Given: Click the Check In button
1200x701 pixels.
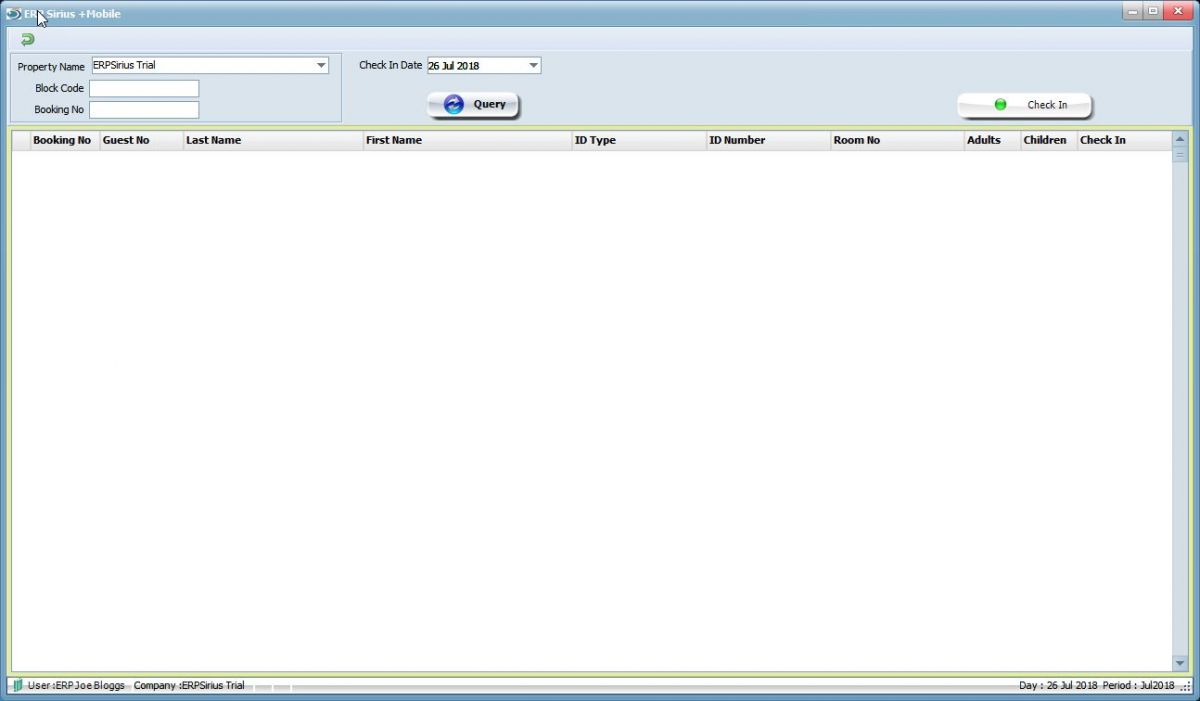Looking at the screenshot, I should click(1024, 104).
